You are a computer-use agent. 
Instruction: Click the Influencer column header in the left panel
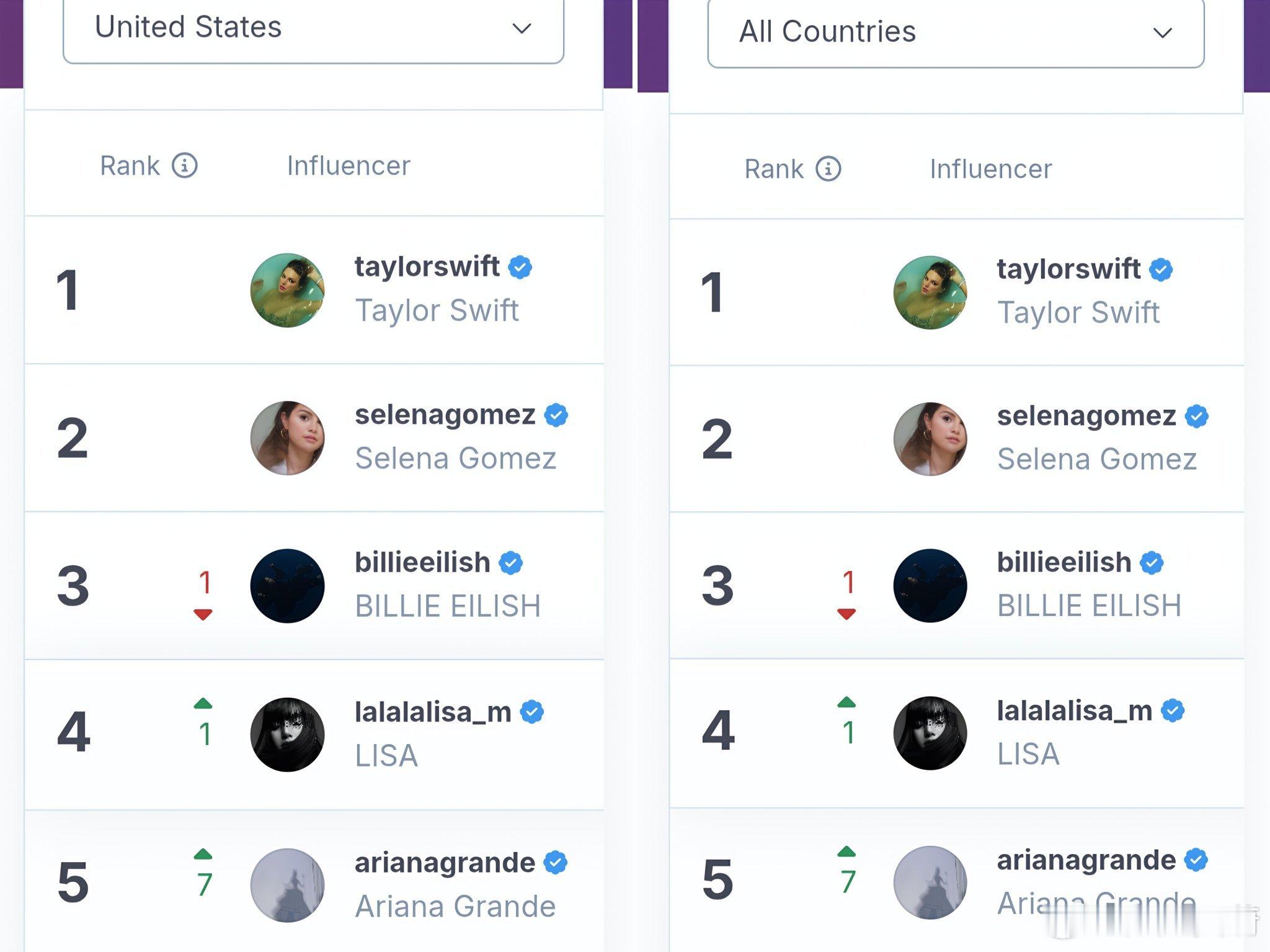(x=349, y=165)
